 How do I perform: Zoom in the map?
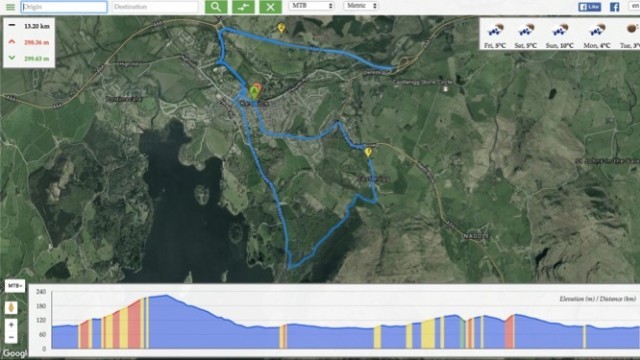coord(11,325)
